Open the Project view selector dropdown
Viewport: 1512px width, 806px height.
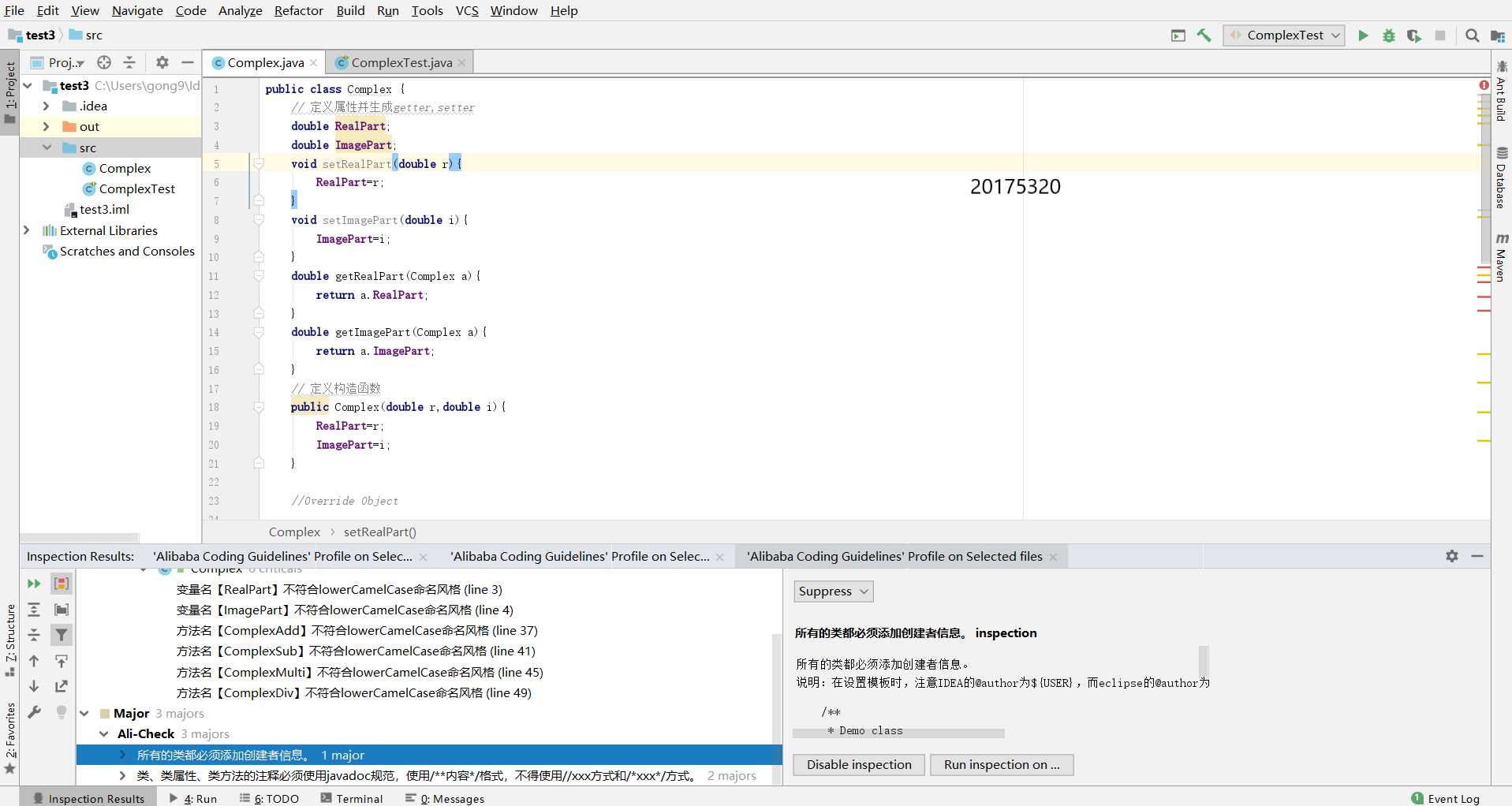[58, 62]
